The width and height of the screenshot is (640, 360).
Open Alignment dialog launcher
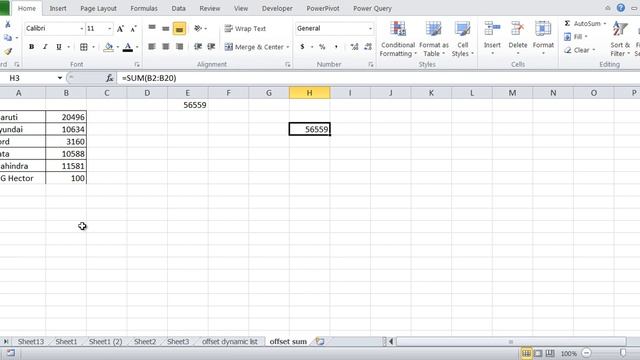coord(288,64)
